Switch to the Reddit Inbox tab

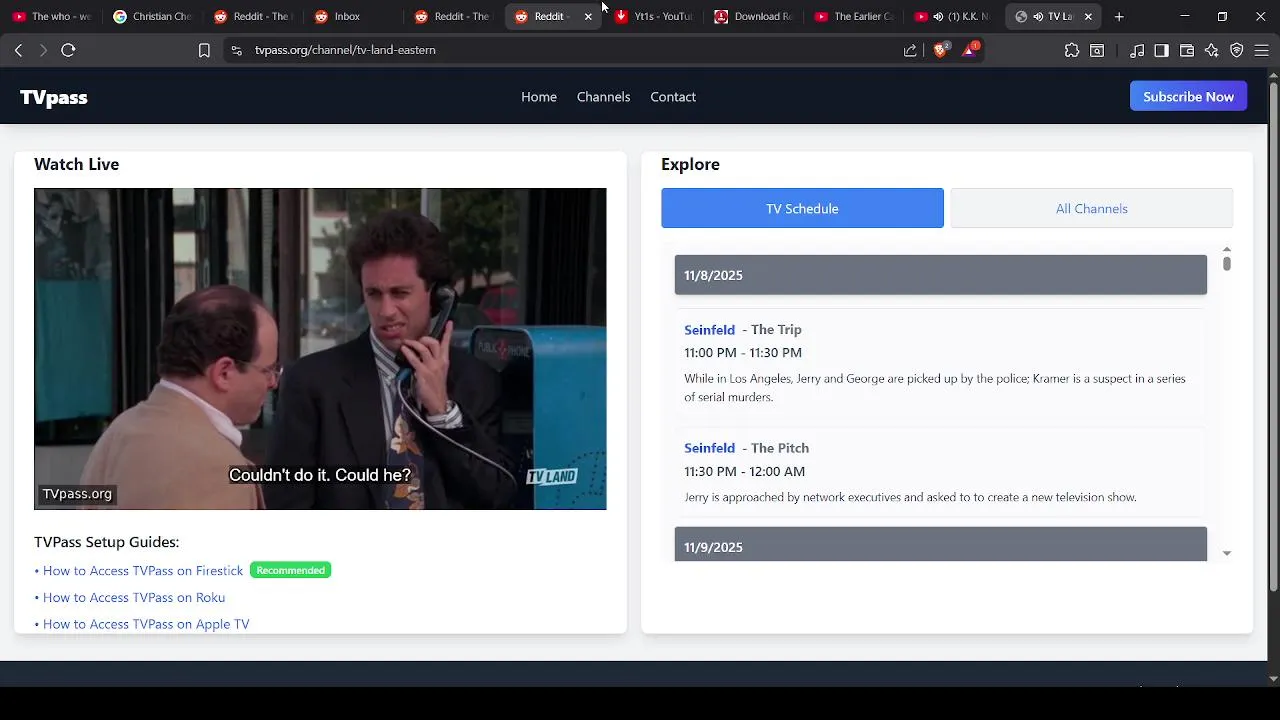tap(352, 16)
